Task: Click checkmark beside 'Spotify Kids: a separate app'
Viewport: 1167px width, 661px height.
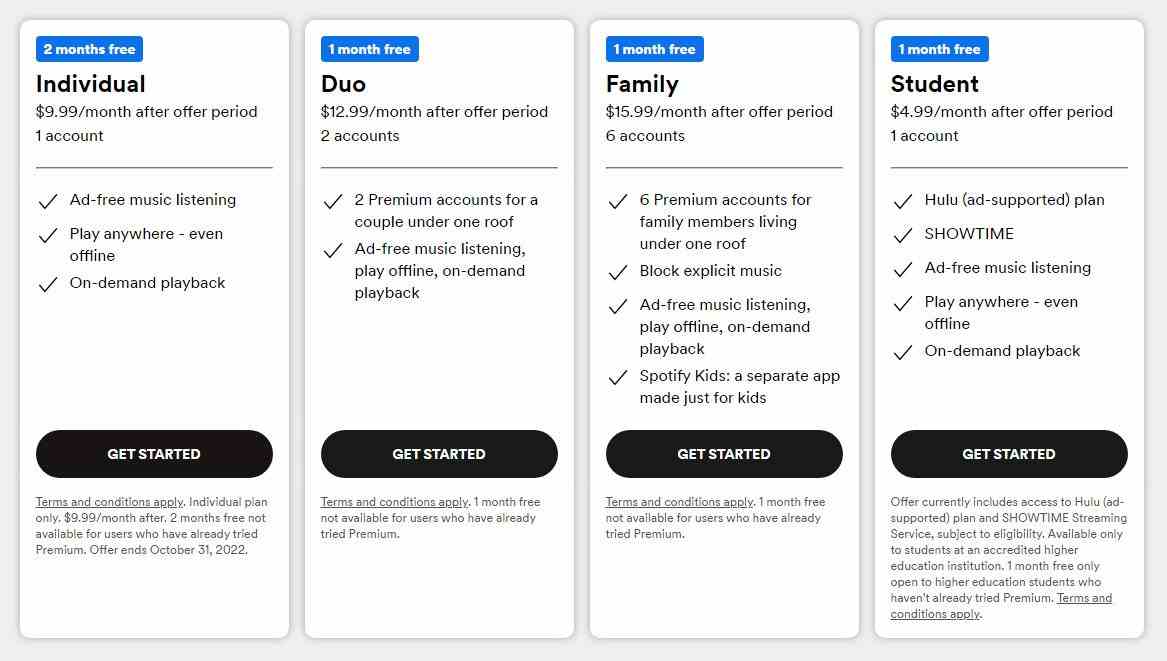Action: pos(618,377)
